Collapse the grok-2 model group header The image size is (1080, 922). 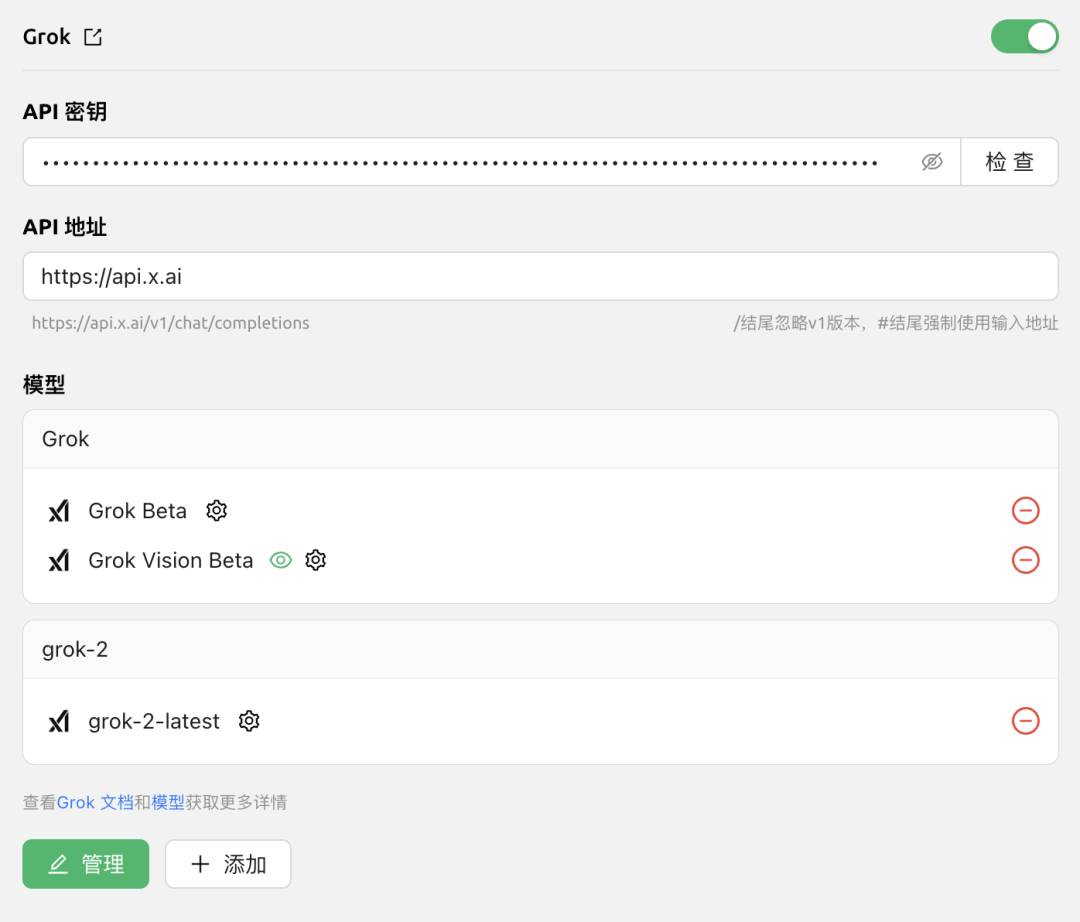(541, 649)
